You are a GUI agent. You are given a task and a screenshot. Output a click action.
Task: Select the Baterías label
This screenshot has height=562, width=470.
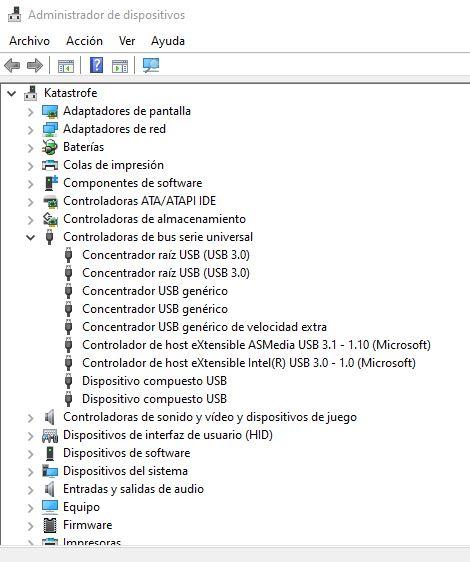tap(84, 147)
